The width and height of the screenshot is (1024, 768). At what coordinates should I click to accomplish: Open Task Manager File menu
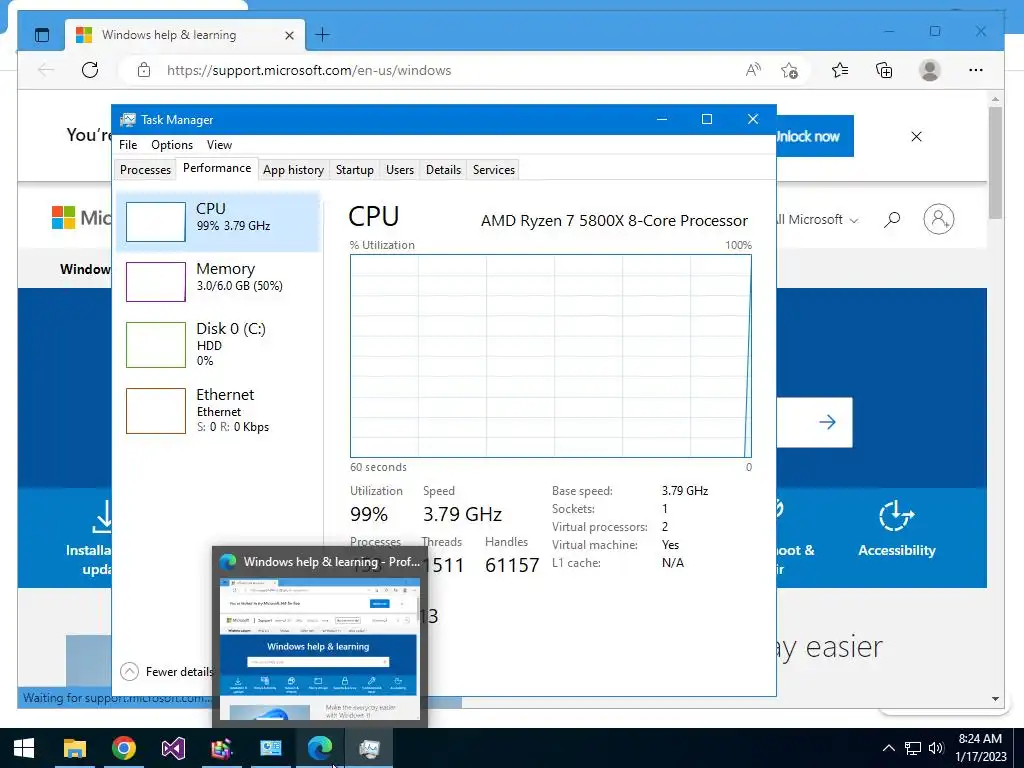point(128,145)
